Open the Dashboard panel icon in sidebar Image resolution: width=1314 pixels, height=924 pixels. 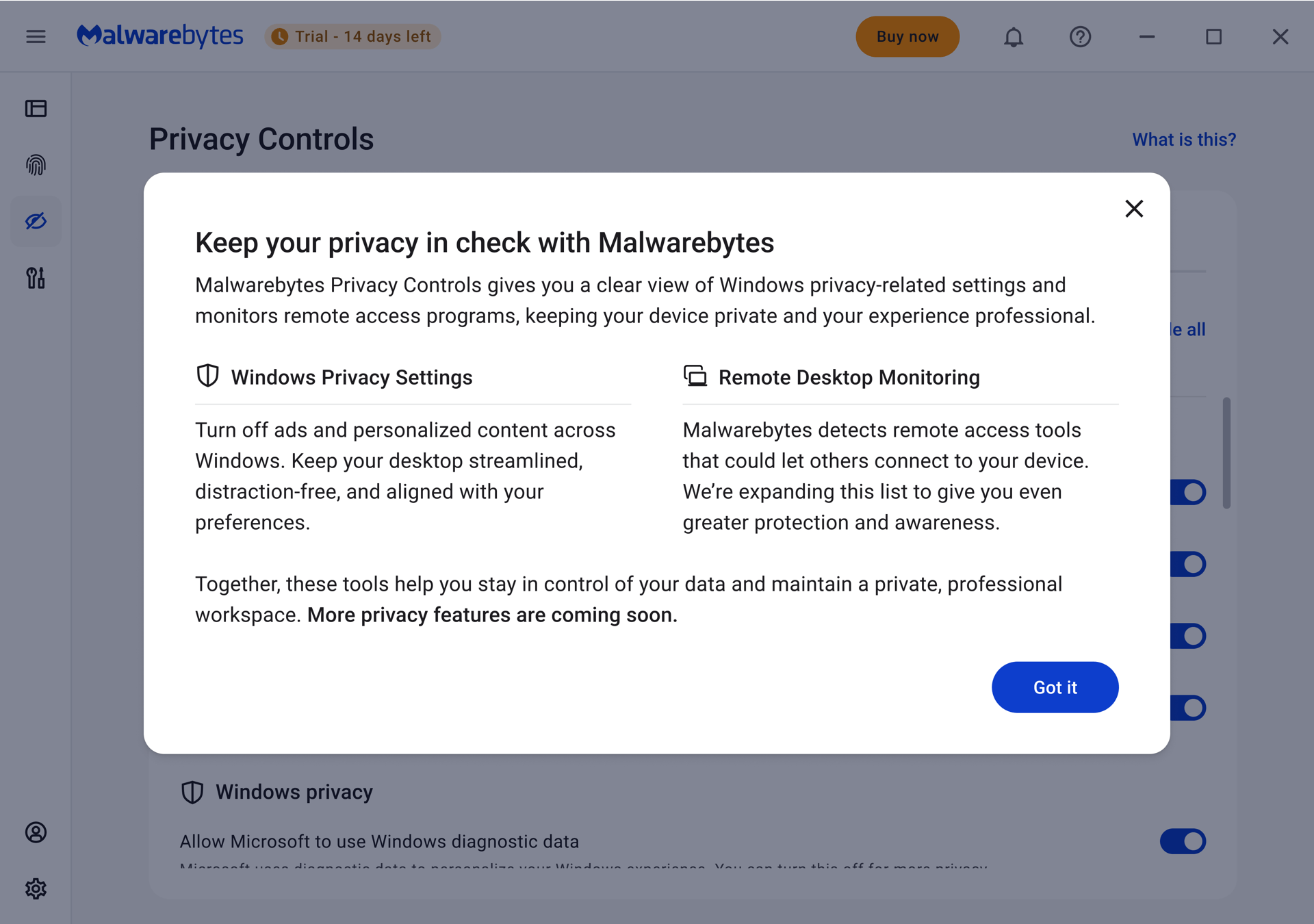point(36,108)
